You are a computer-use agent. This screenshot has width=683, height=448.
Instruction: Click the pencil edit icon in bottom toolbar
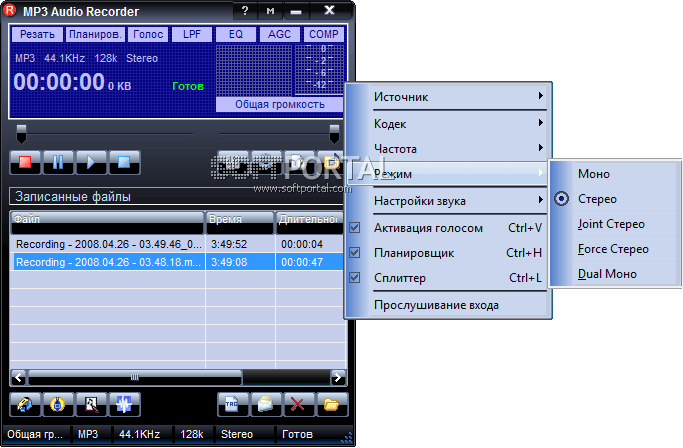pyautogui.click(x=25, y=404)
